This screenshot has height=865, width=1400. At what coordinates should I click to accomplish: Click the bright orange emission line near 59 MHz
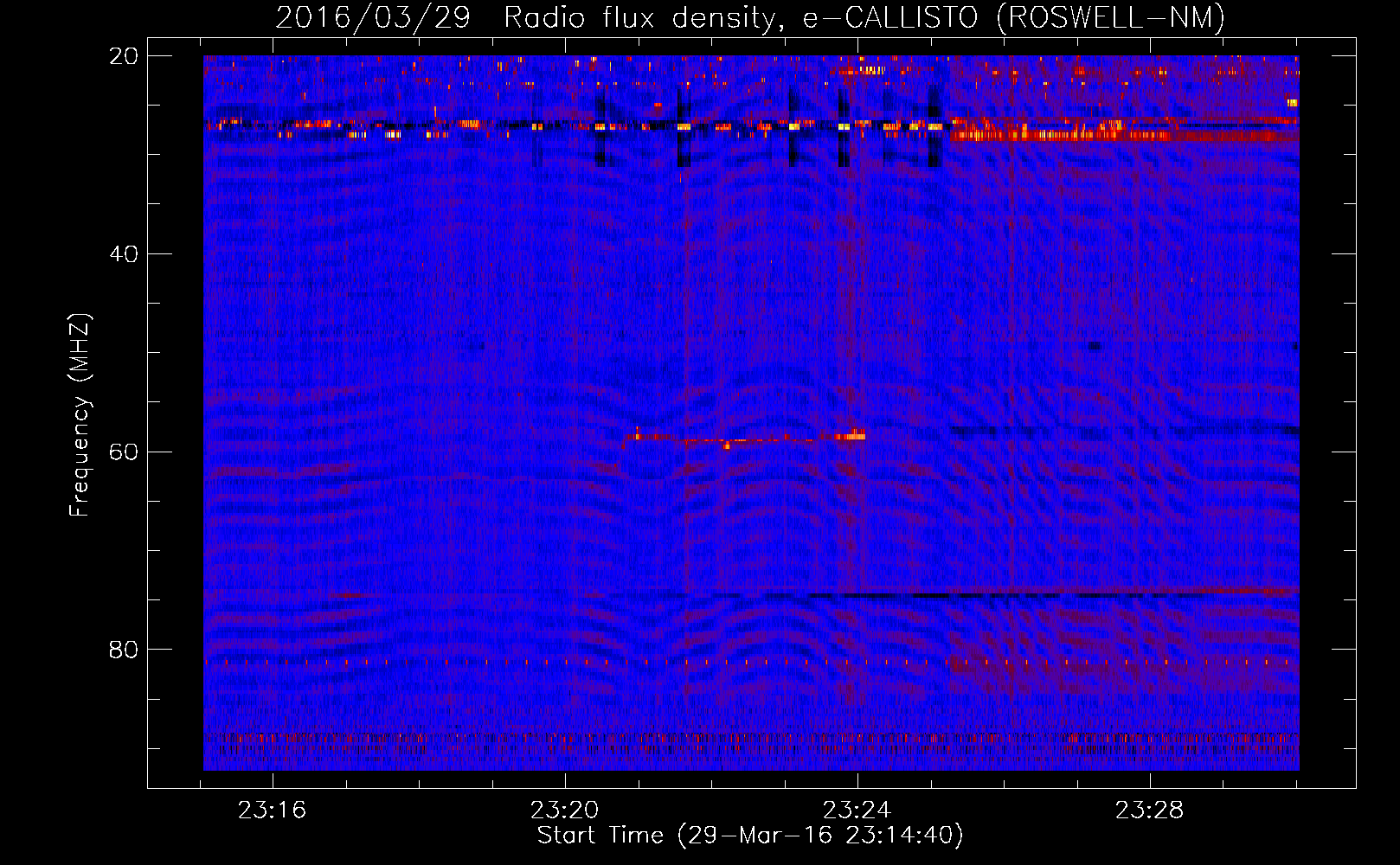[x=745, y=438]
